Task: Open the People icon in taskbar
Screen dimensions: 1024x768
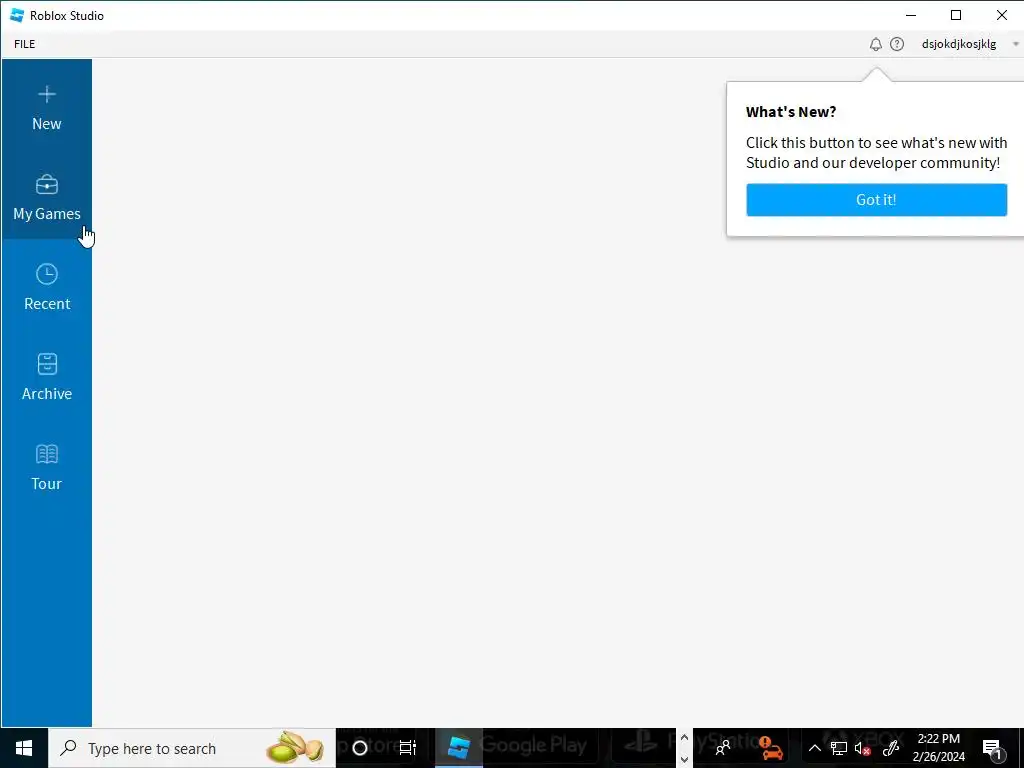Action: tap(723, 748)
